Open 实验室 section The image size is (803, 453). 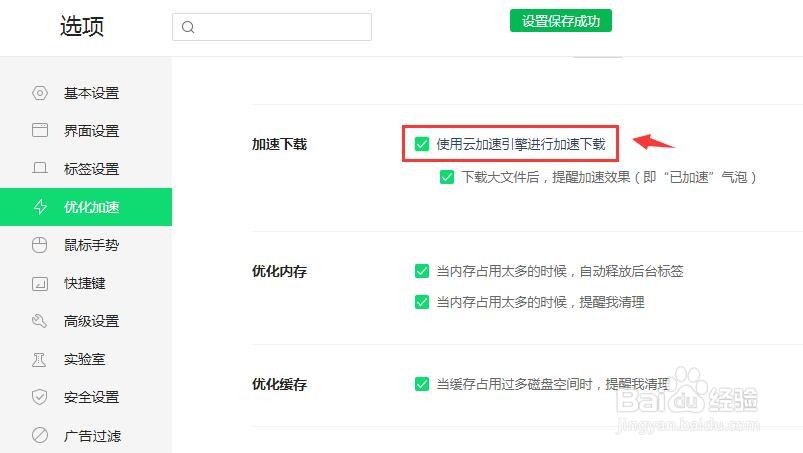pyautogui.click(x=86, y=359)
